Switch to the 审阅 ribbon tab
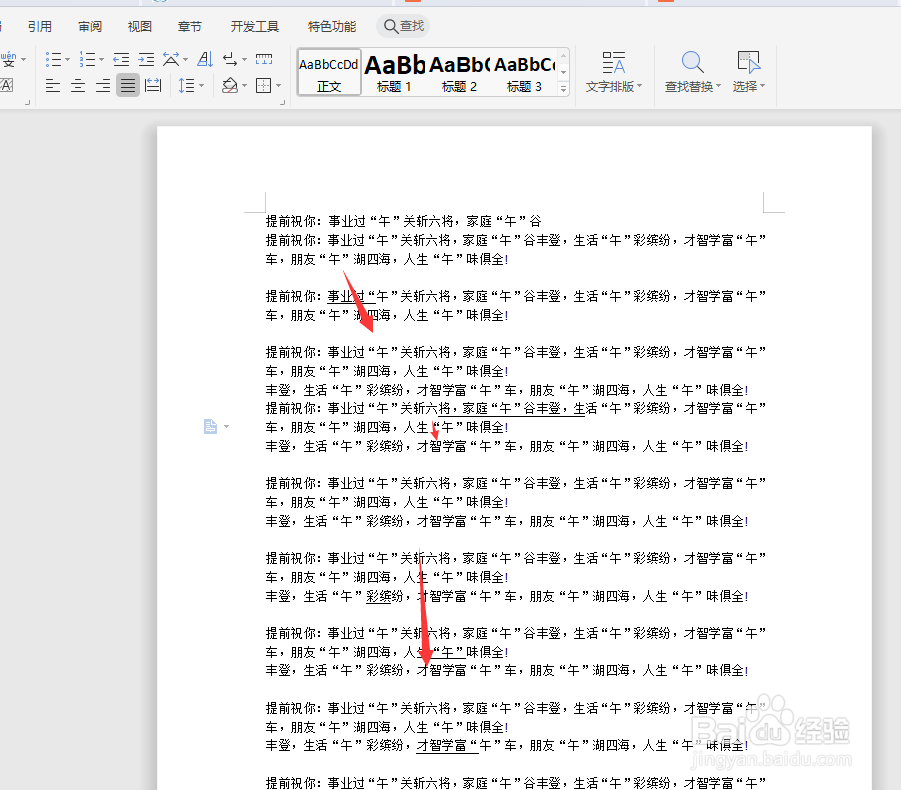This screenshot has width=901, height=790. tap(89, 26)
